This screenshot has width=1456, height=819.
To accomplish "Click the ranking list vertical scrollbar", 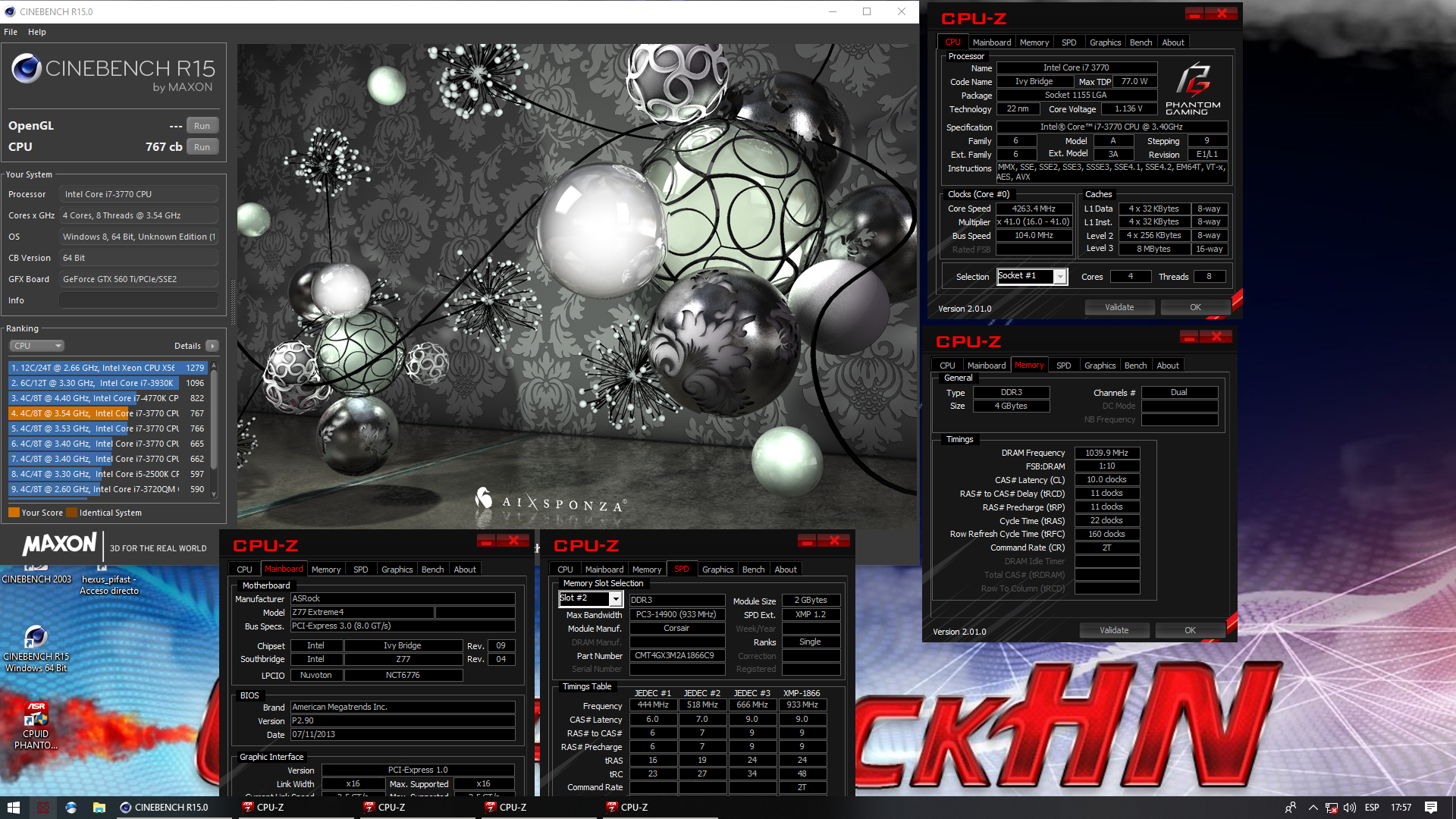I will pyautogui.click(x=215, y=421).
